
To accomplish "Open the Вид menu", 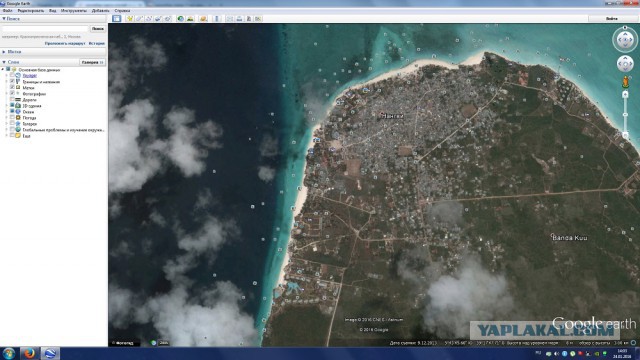I will point(53,11).
